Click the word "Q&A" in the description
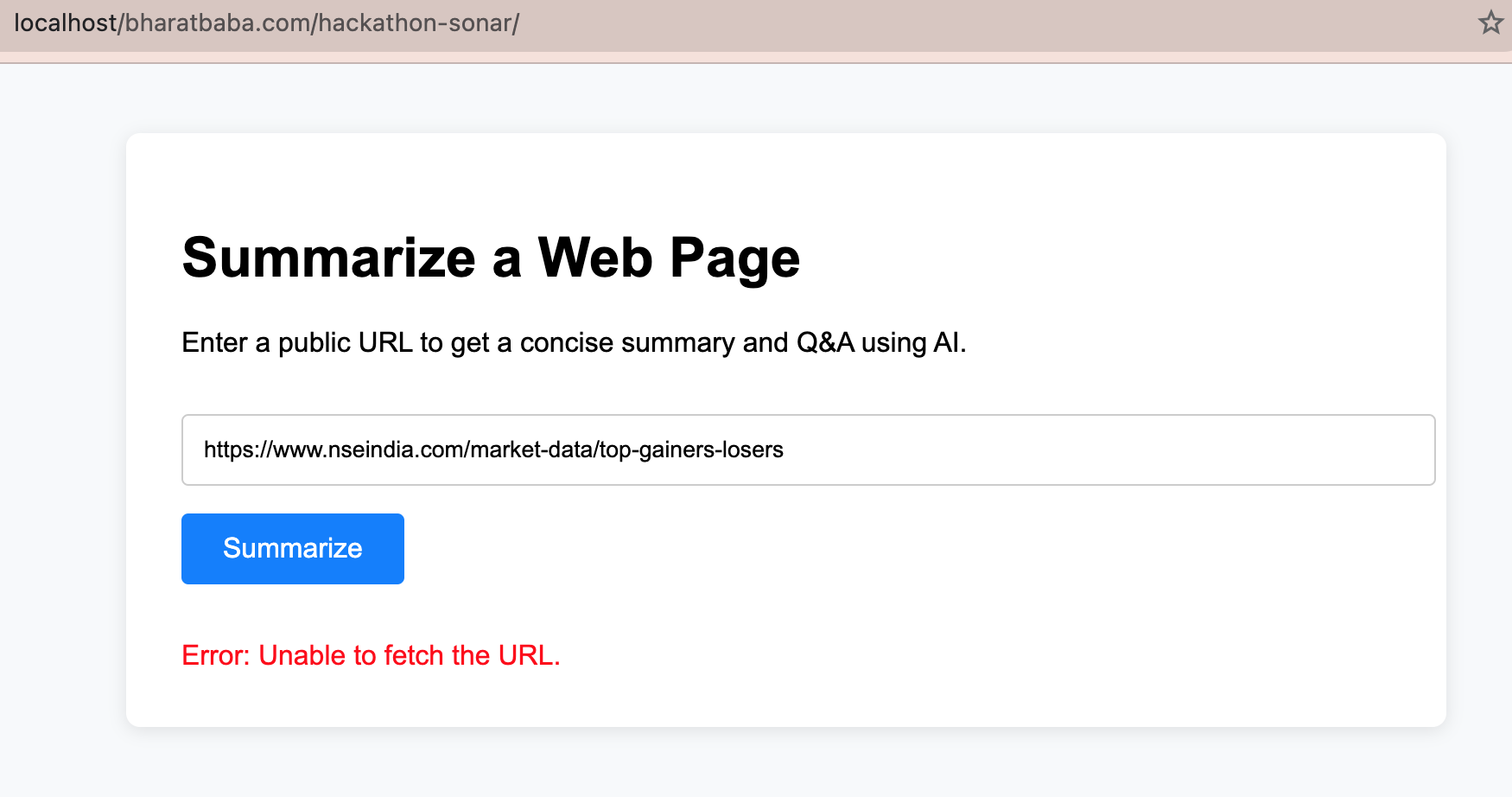This screenshot has width=1512, height=797. pos(825,342)
